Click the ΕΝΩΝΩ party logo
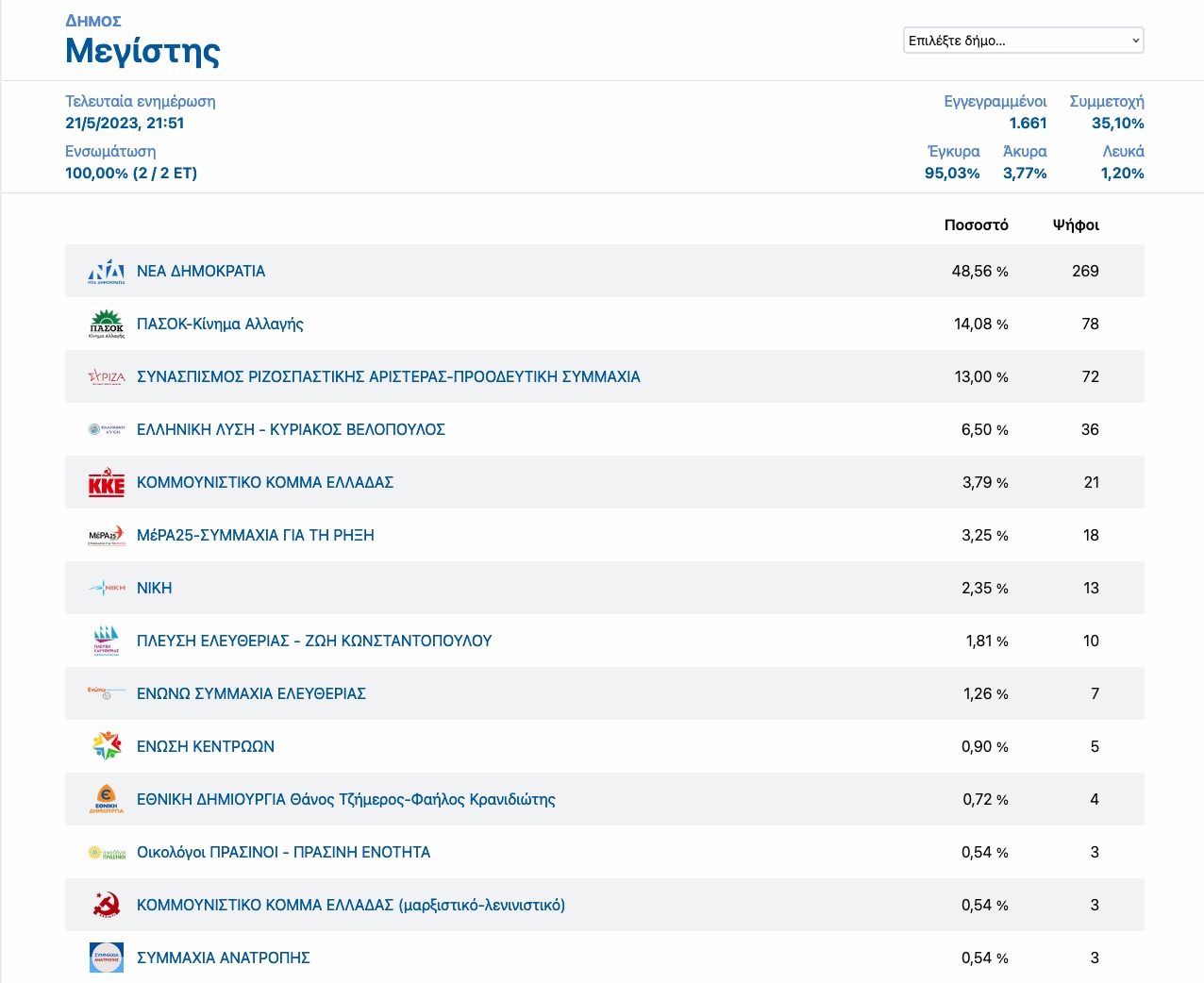The width and height of the screenshot is (1204, 983). 106,693
